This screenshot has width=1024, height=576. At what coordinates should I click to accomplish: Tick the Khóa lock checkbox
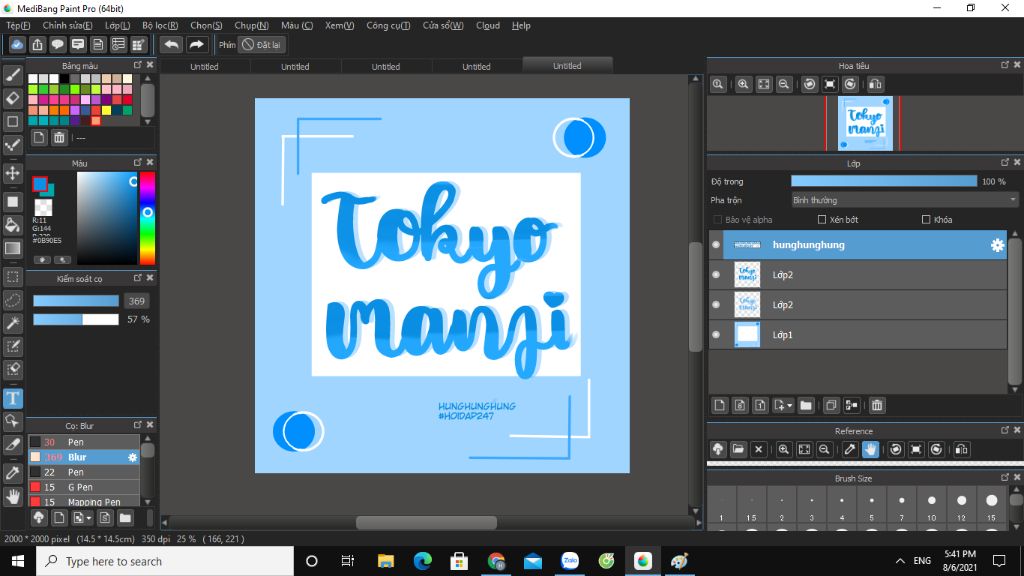(926, 220)
